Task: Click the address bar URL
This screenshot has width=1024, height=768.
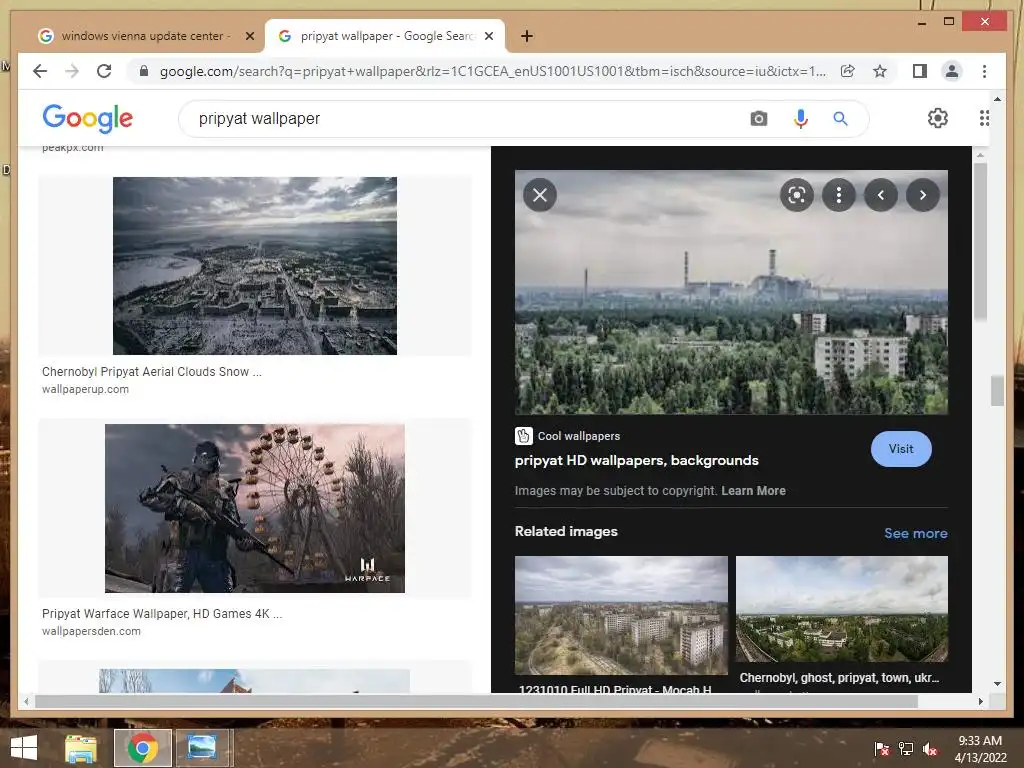Action: (x=492, y=71)
